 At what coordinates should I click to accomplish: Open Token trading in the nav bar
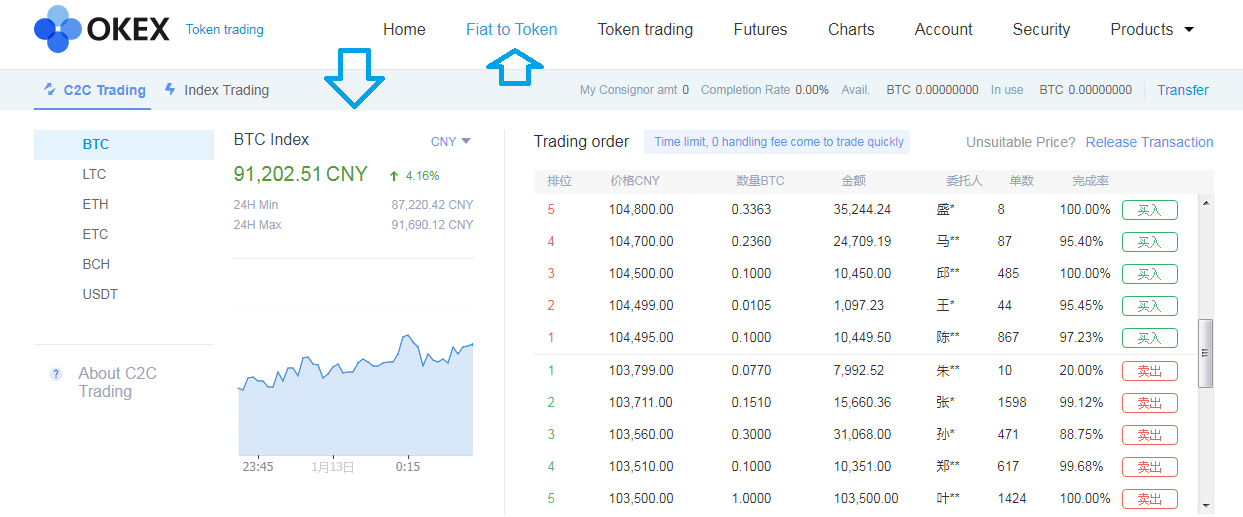(645, 30)
